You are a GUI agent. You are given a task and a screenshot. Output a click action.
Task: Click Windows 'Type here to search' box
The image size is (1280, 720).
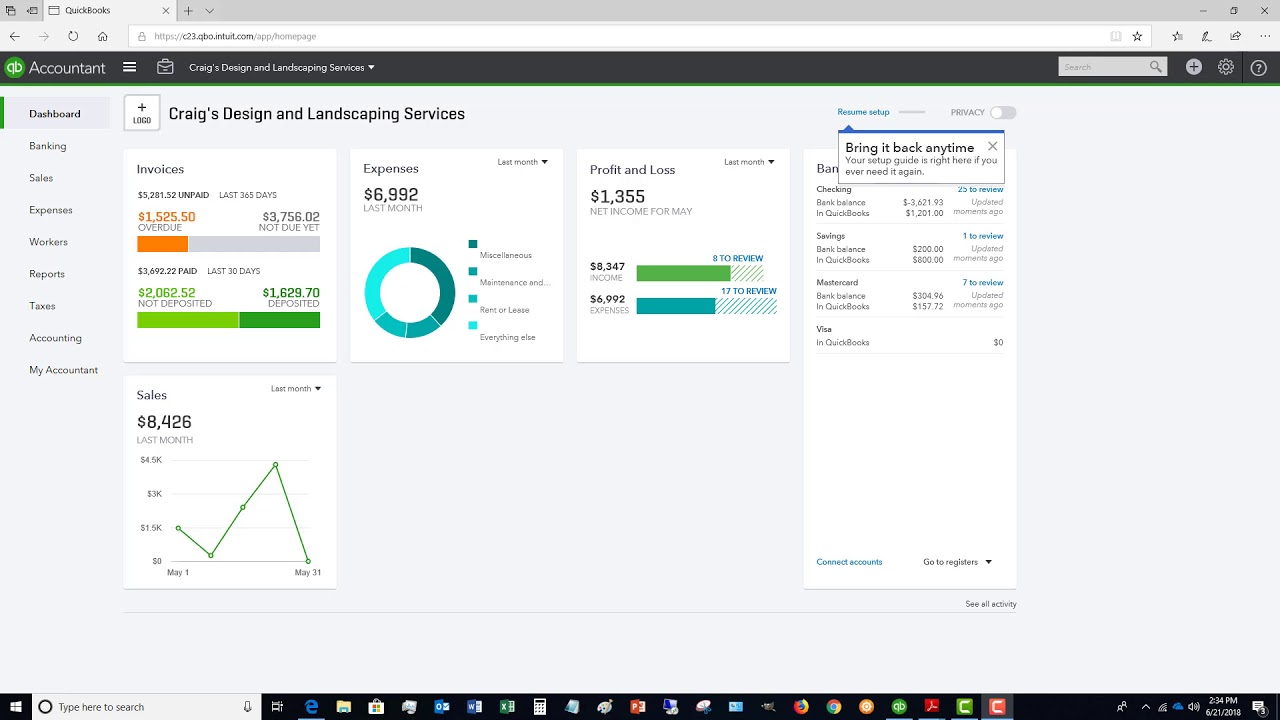(x=145, y=707)
